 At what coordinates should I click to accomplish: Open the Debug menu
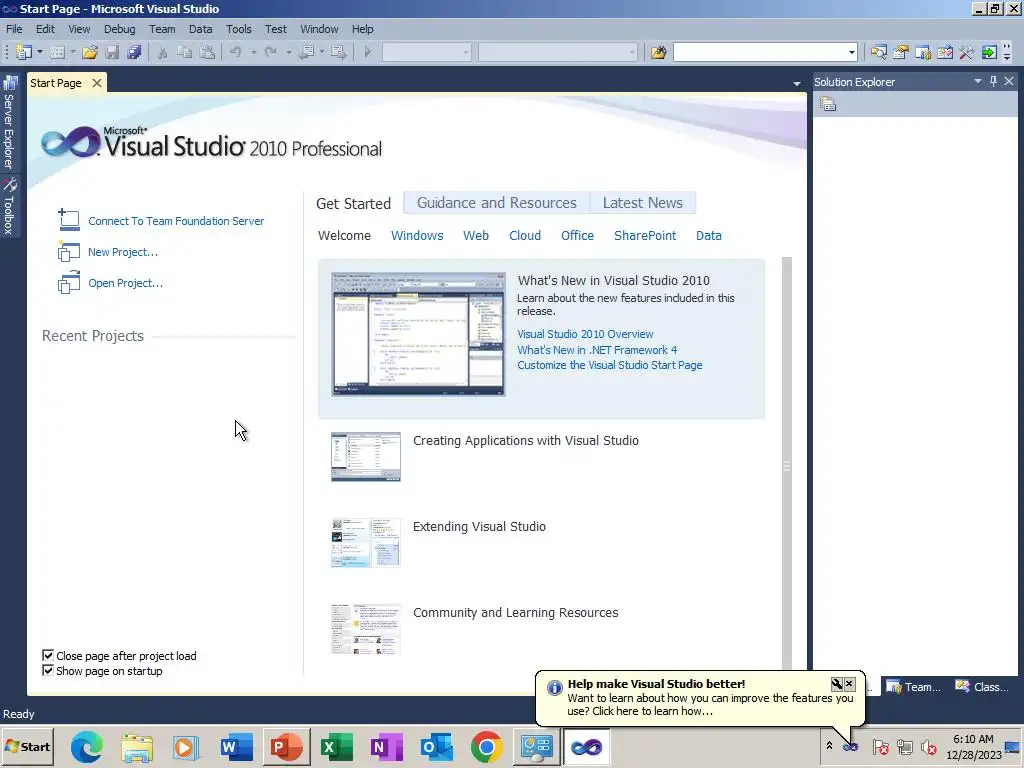click(x=120, y=29)
